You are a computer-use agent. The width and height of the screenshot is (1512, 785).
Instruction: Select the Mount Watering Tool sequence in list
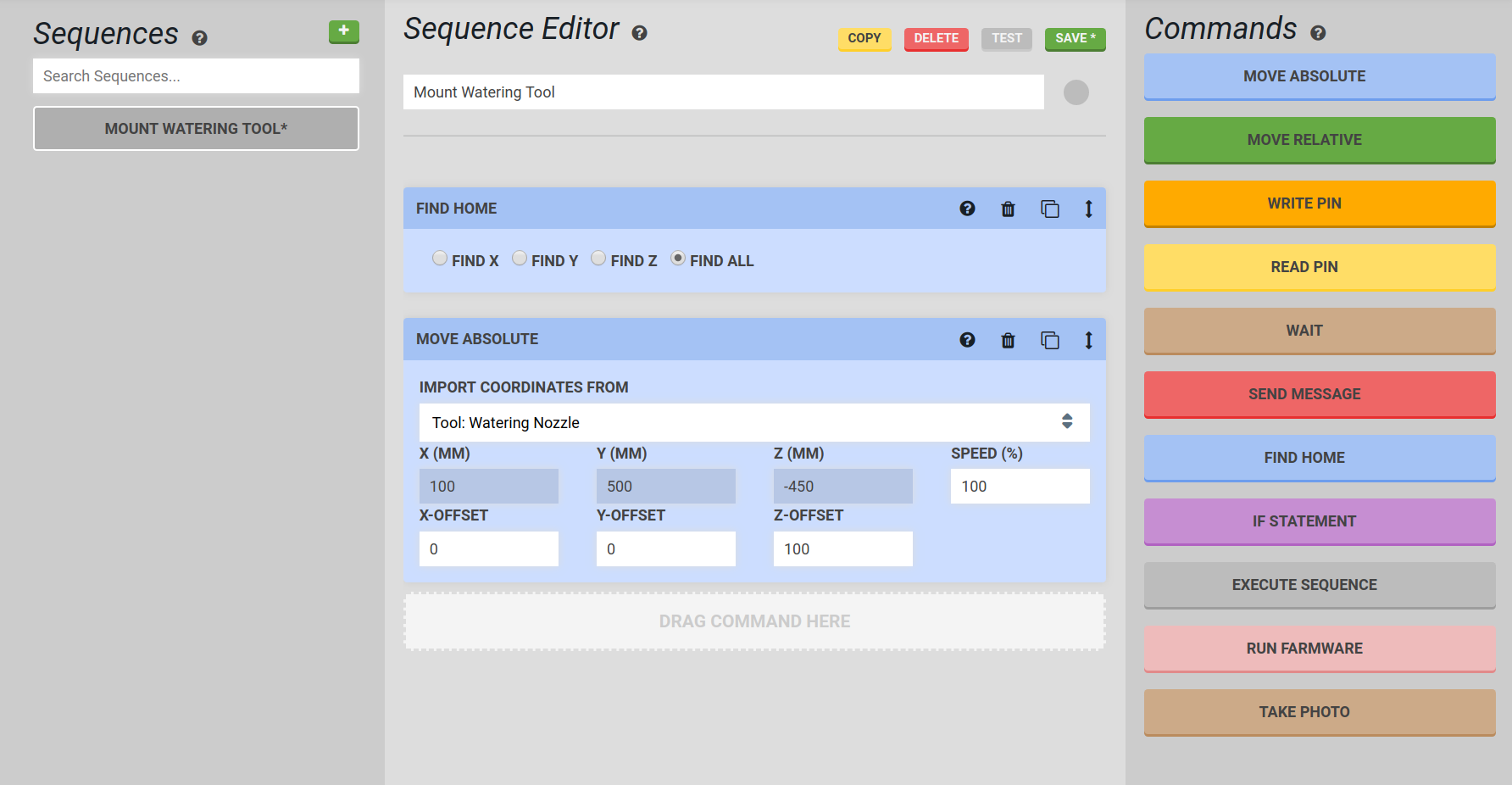click(196, 129)
